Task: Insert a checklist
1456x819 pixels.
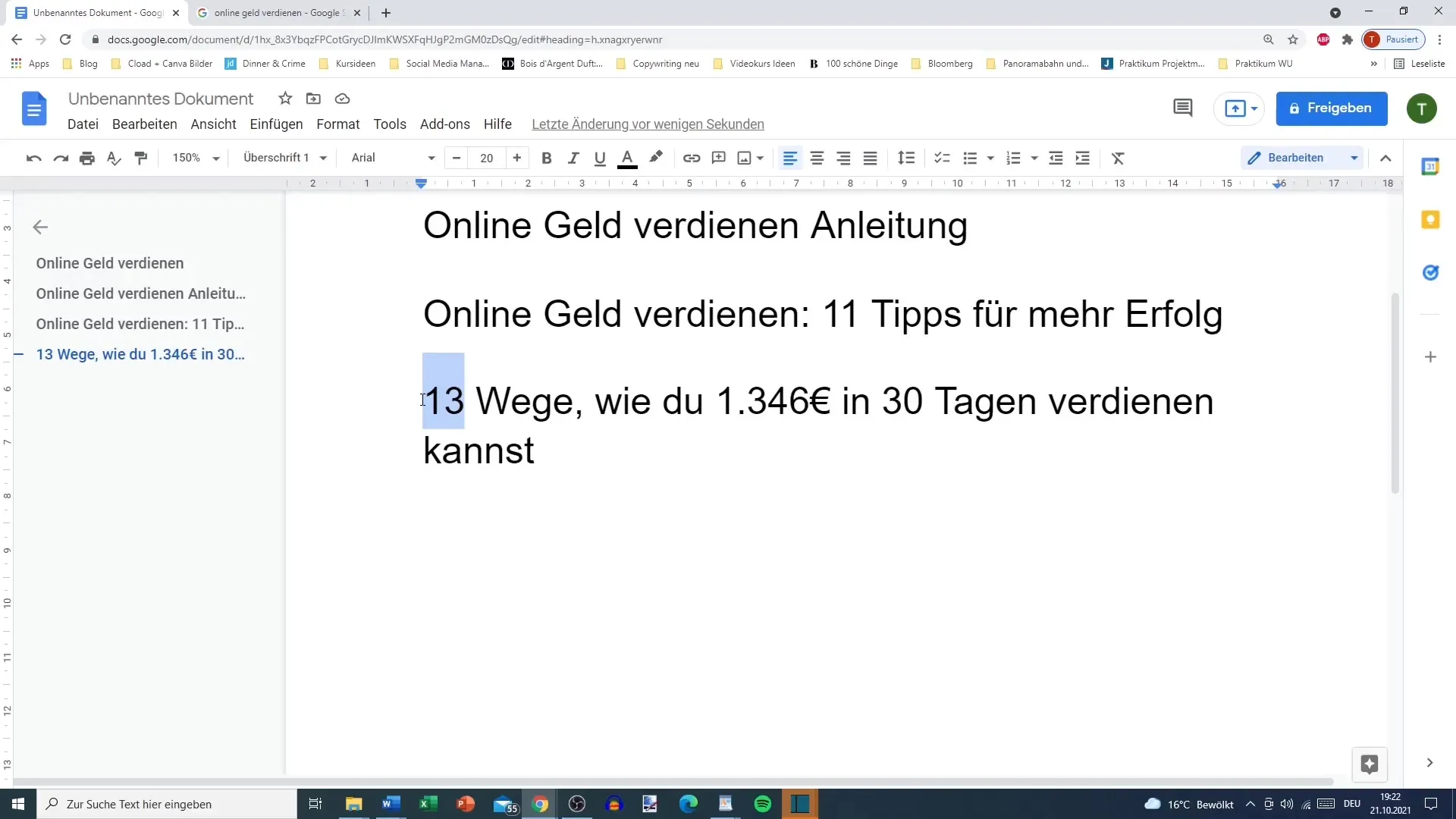Action: (942, 158)
